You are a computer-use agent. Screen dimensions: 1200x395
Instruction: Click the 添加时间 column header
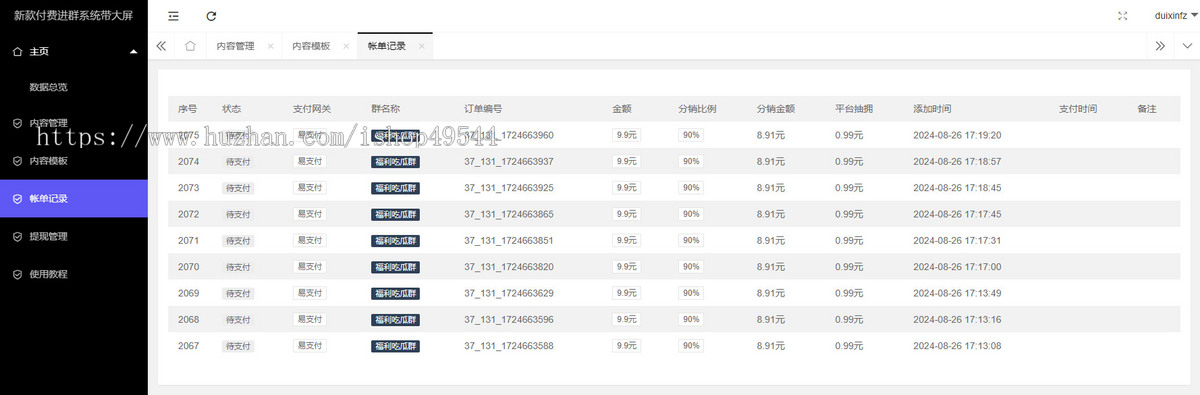[x=933, y=109]
